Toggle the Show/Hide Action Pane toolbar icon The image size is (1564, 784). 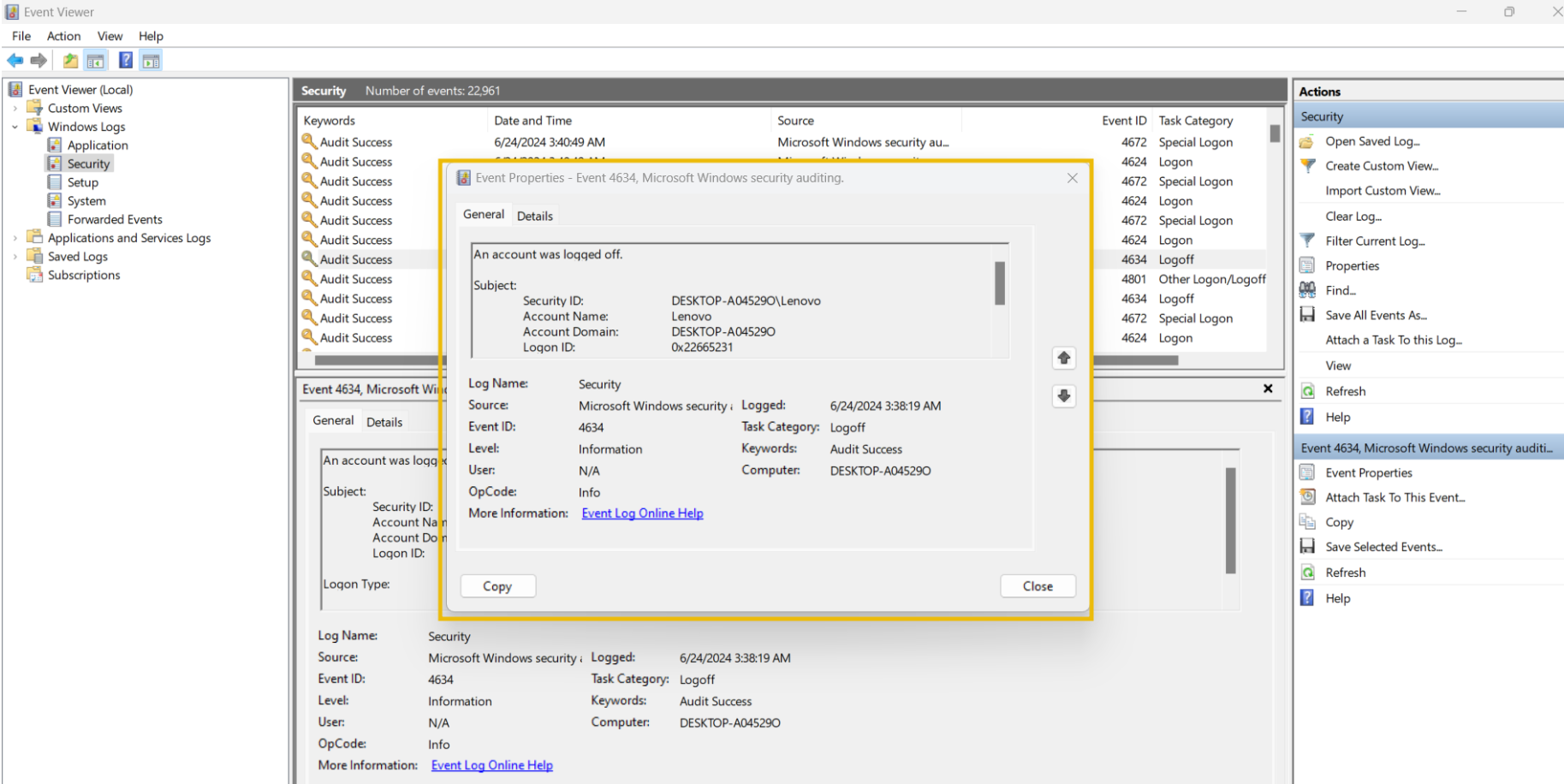[x=151, y=61]
